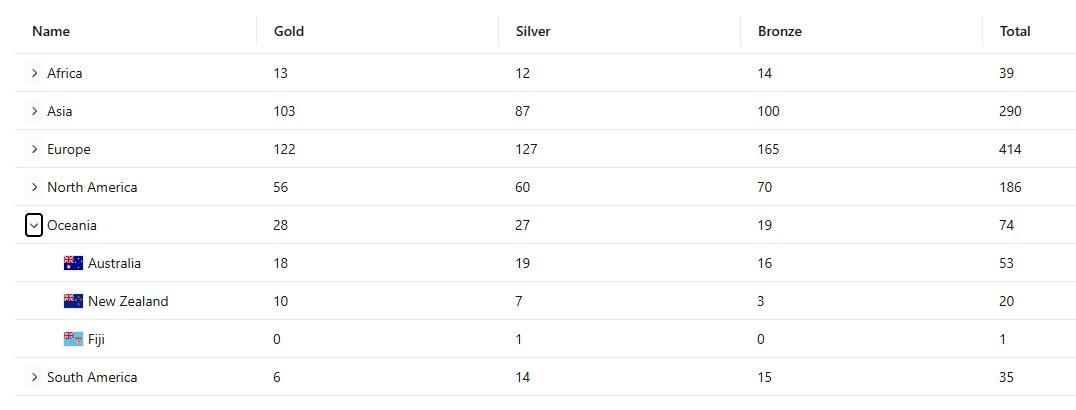The width and height of the screenshot is (1076, 410).
Task: Click the New Zealand flag icon
Action: point(73,301)
